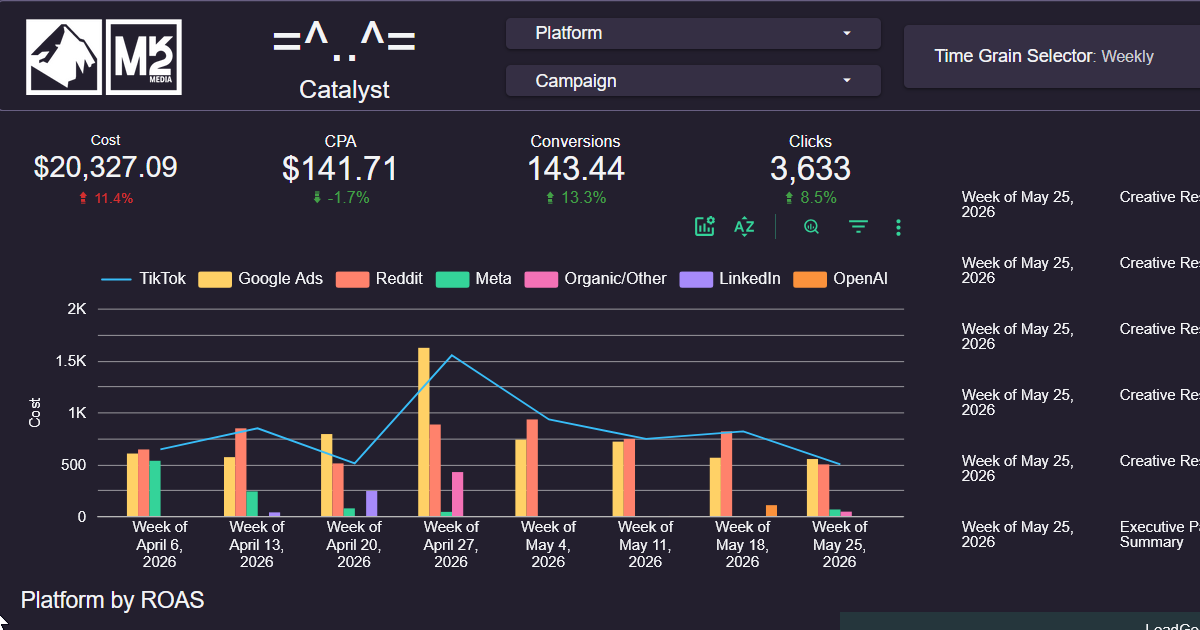Click the Platform dropdown arrow
The width and height of the screenshot is (1200, 630).
tap(847, 33)
